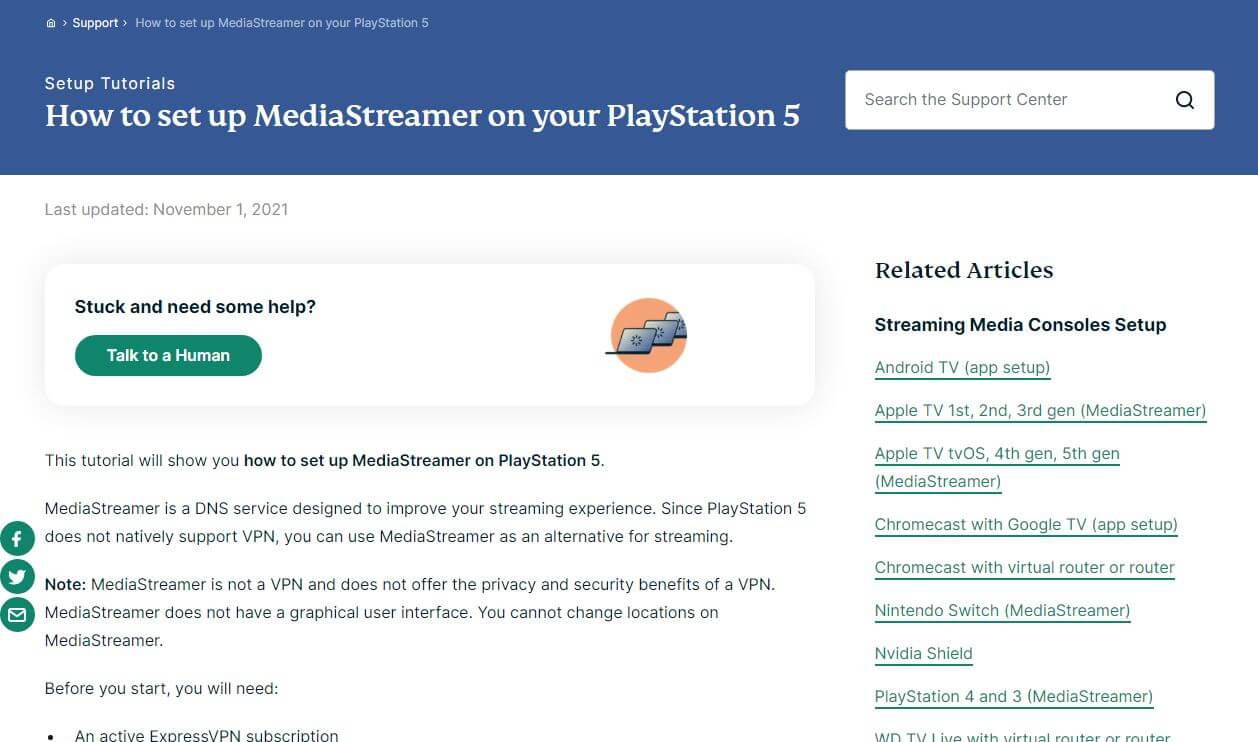Screen dimensions: 1258x742
Task: Open the Nvidia Shield article
Action: click(923, 654)
